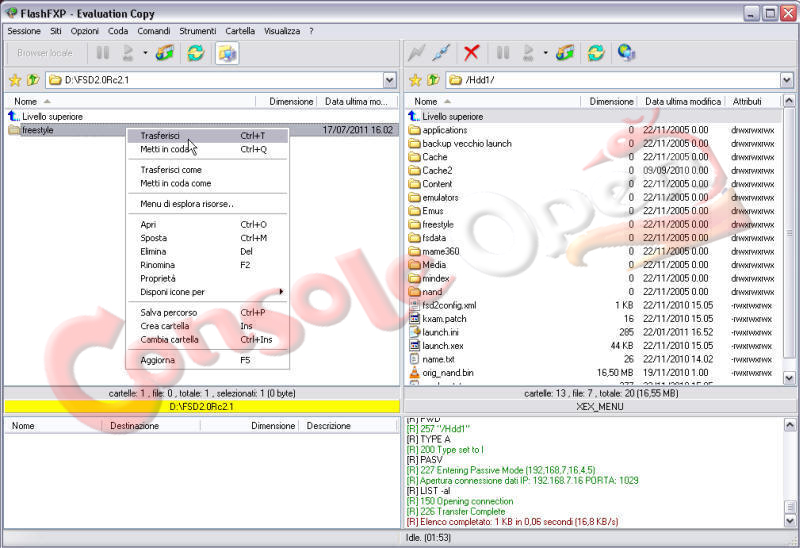Image resolution: width=800 pixels, height=548 pixels.
Task: Select kxam.patch in remote list
Action: [438, 318]
